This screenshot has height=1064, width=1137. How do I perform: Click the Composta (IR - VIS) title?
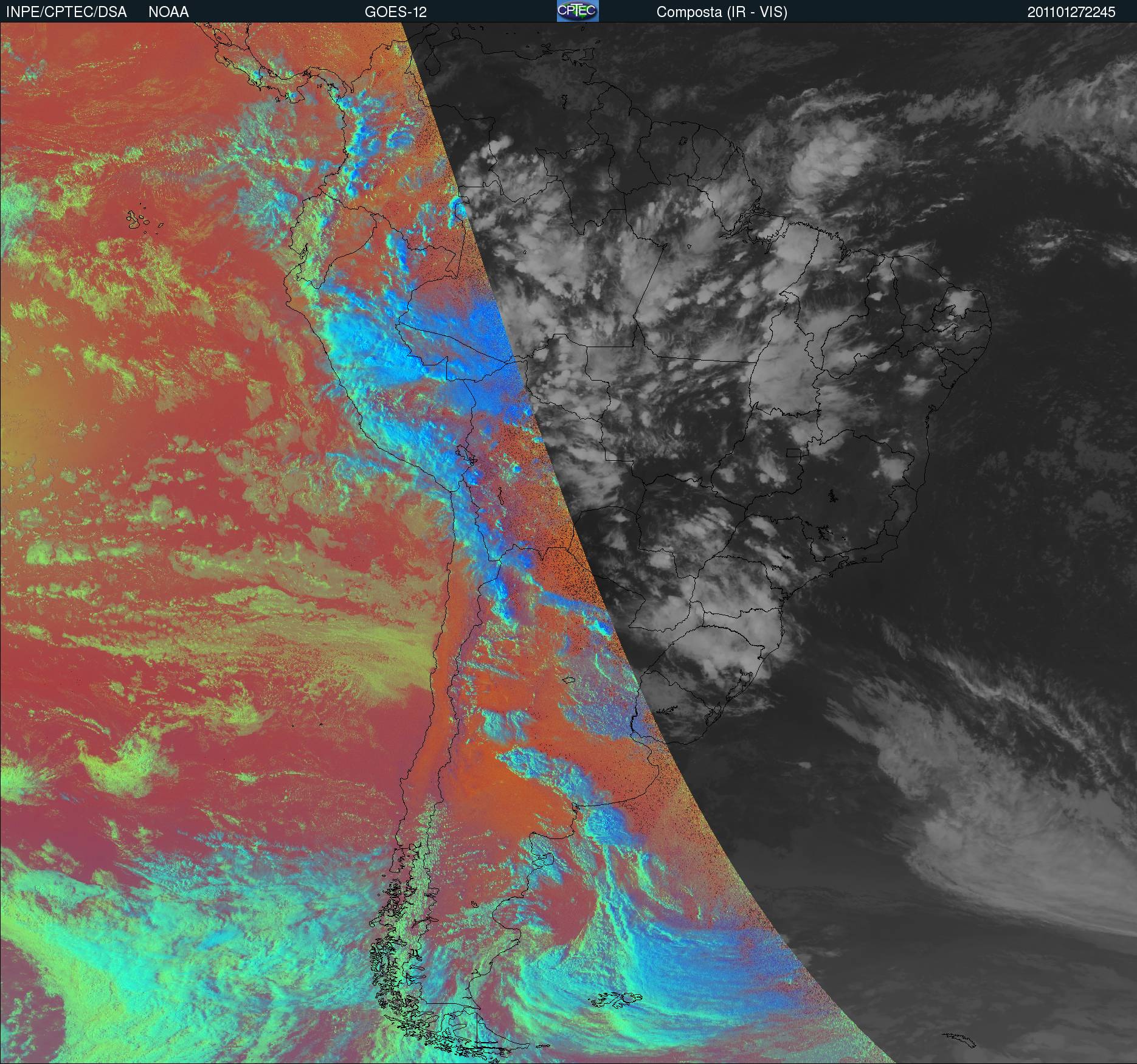point(722,12)
